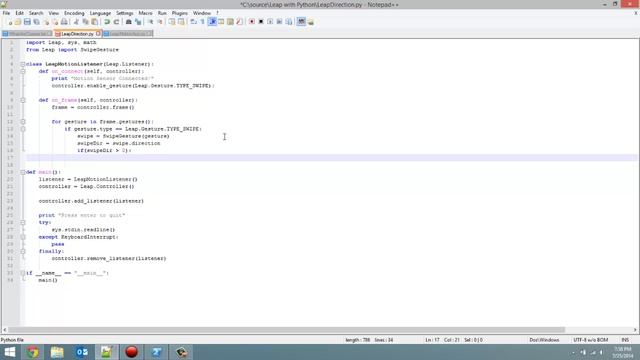640x360 pixels.
Task: Click the last plugin icon in the toolbar
Action: (x=311, y=22)
